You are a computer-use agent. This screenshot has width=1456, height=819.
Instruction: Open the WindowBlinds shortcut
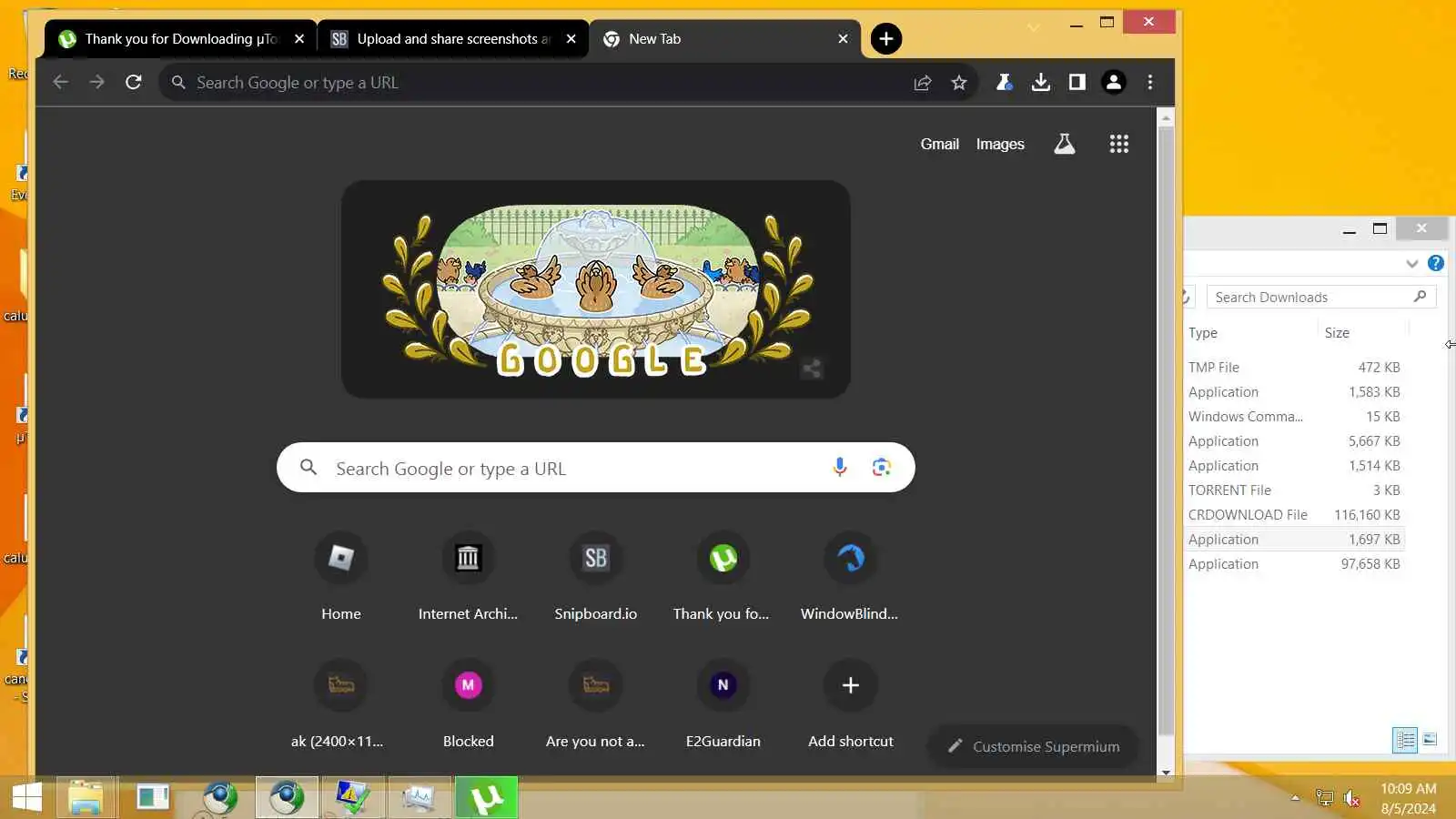850,577
